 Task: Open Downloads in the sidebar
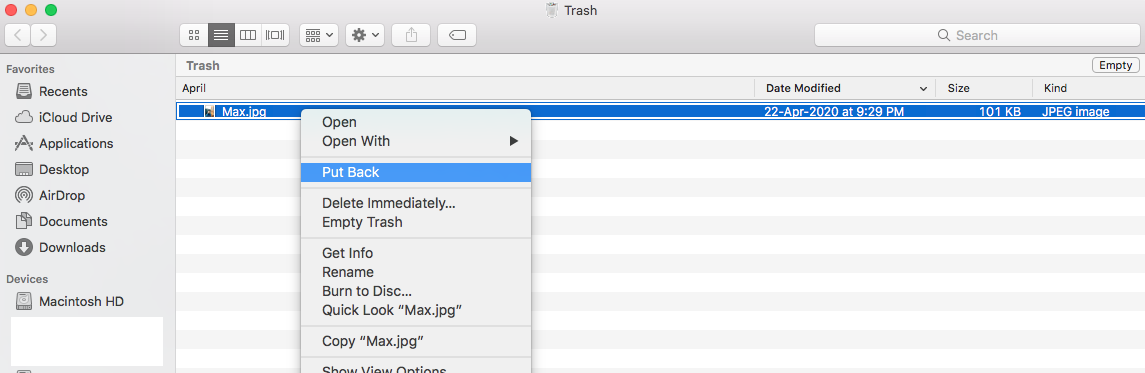(72, 247)
